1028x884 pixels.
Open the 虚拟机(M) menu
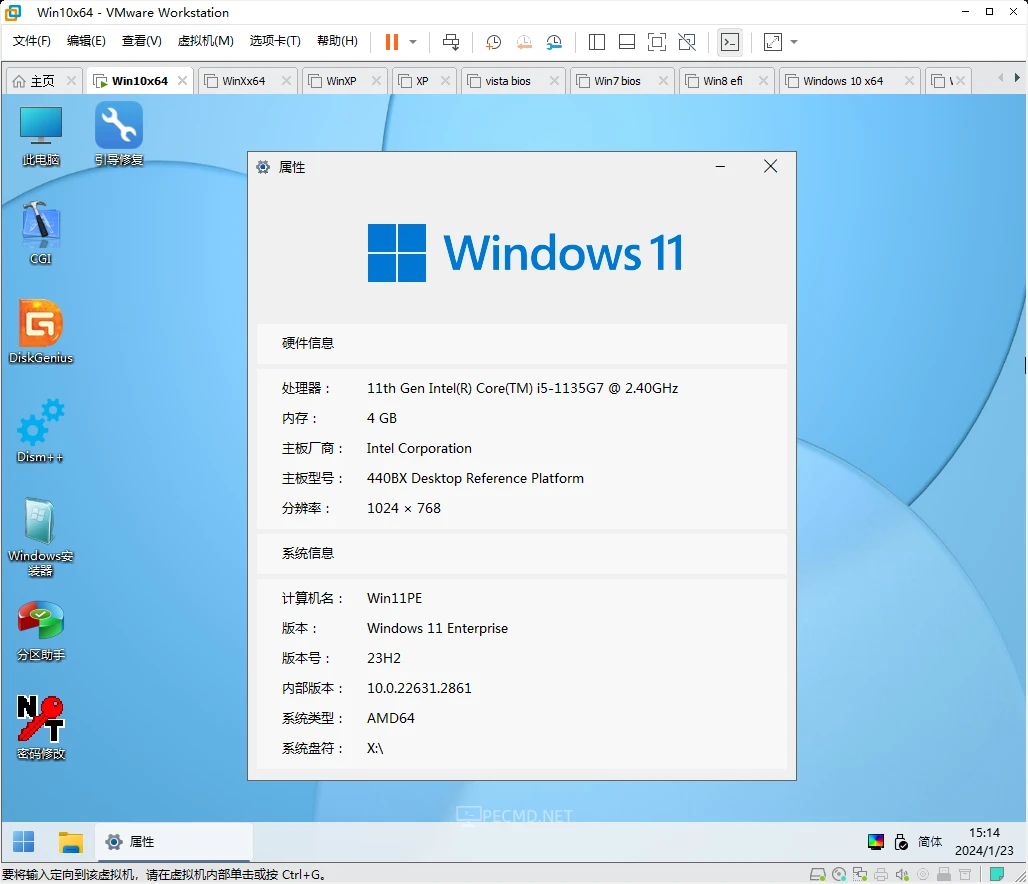tap(205, 41)
